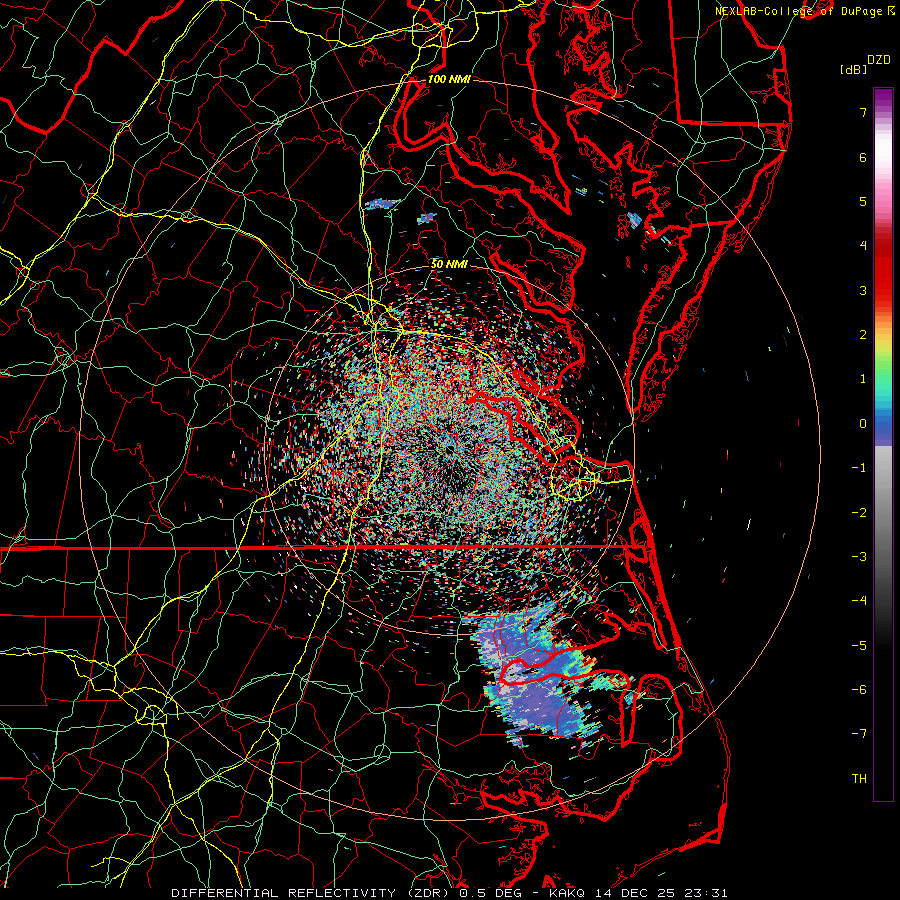Click the -2 value on color scale

pyautogui.click(x=859, y=513)
